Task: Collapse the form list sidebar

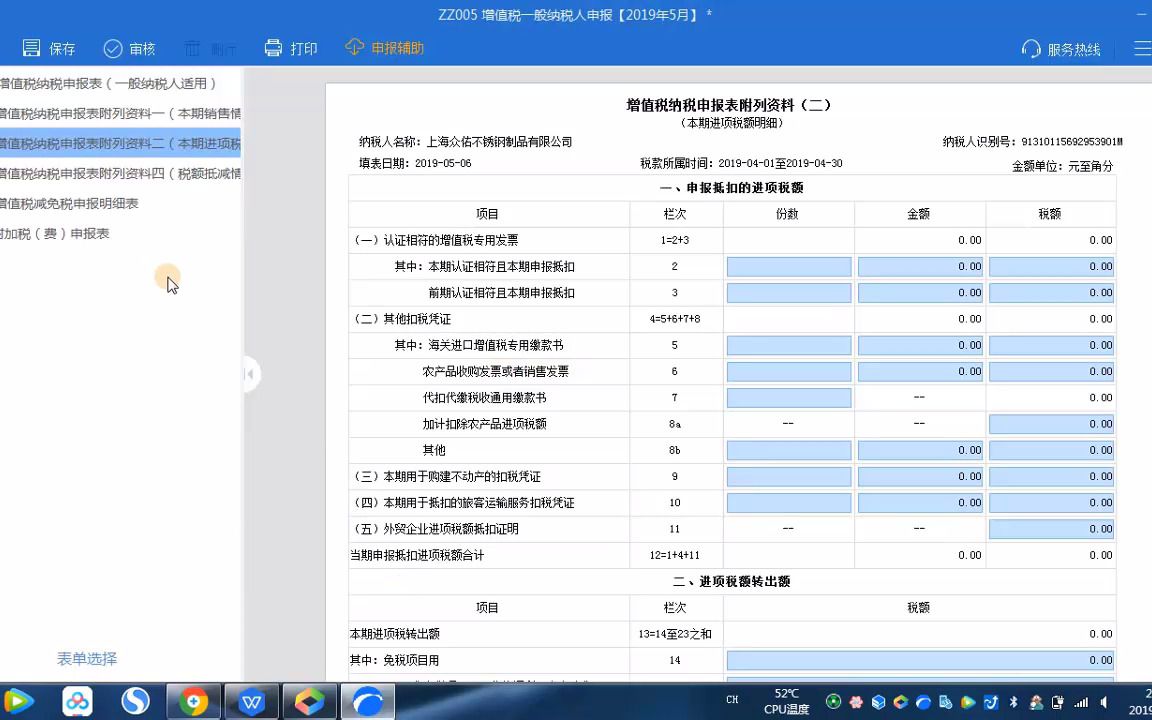Action: [x=249, y=373]
